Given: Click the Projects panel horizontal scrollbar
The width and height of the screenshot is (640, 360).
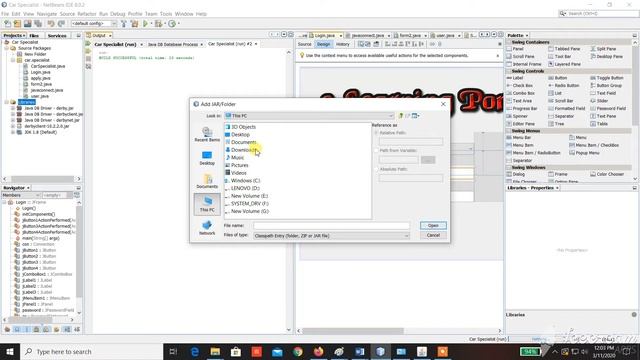Looking at the screenshot, I should point(42,179).
